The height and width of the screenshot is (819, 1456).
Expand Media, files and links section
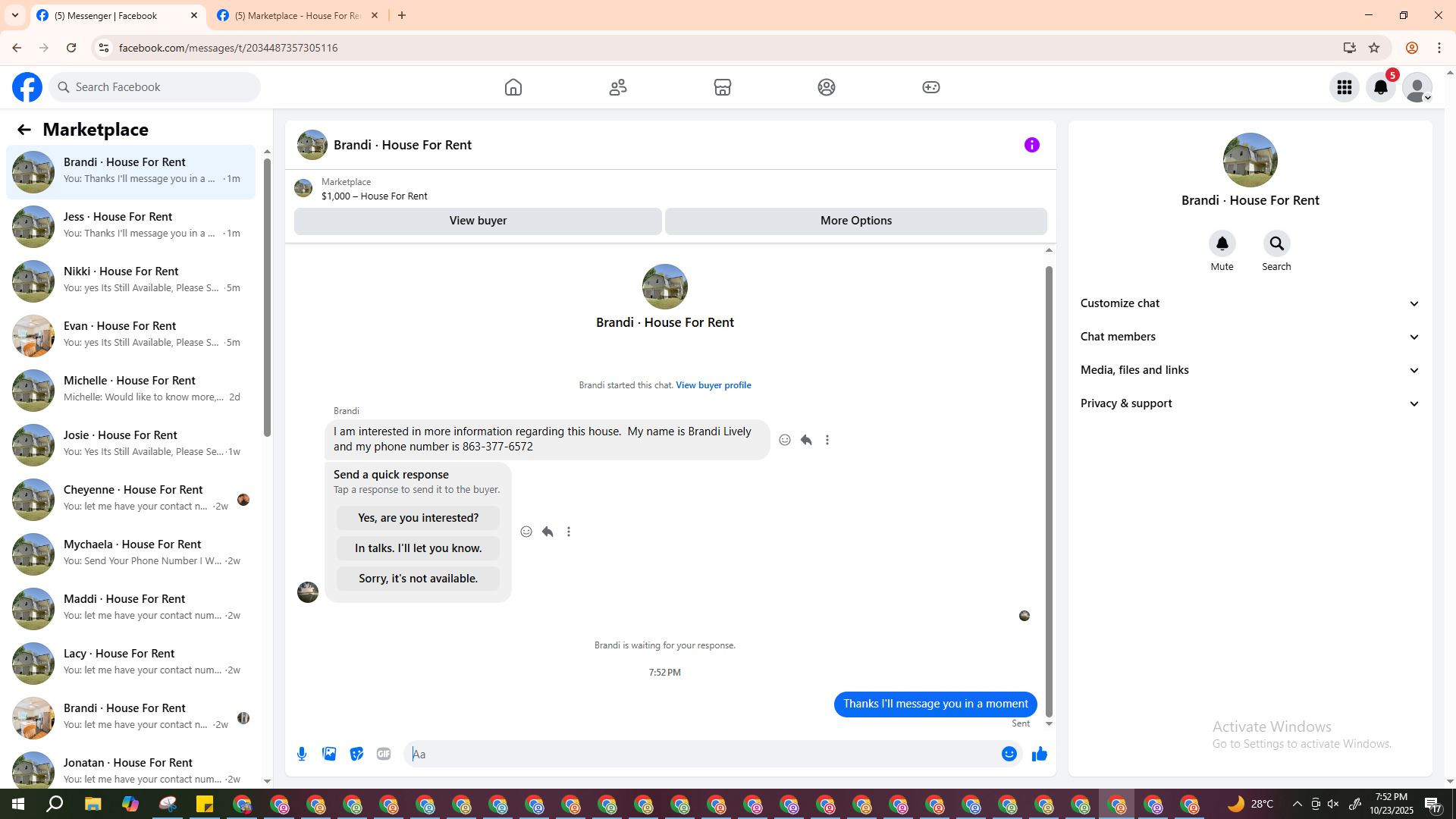coord(1249,370)
